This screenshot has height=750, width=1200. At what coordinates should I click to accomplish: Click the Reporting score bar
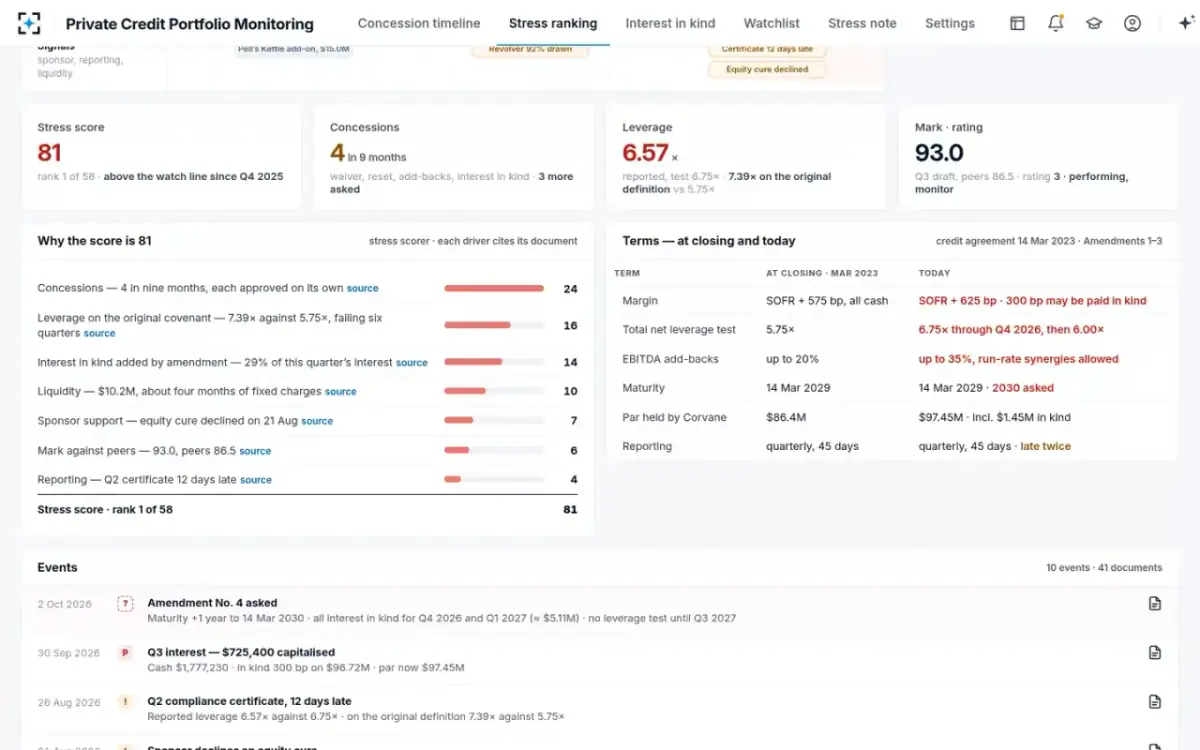494,479
